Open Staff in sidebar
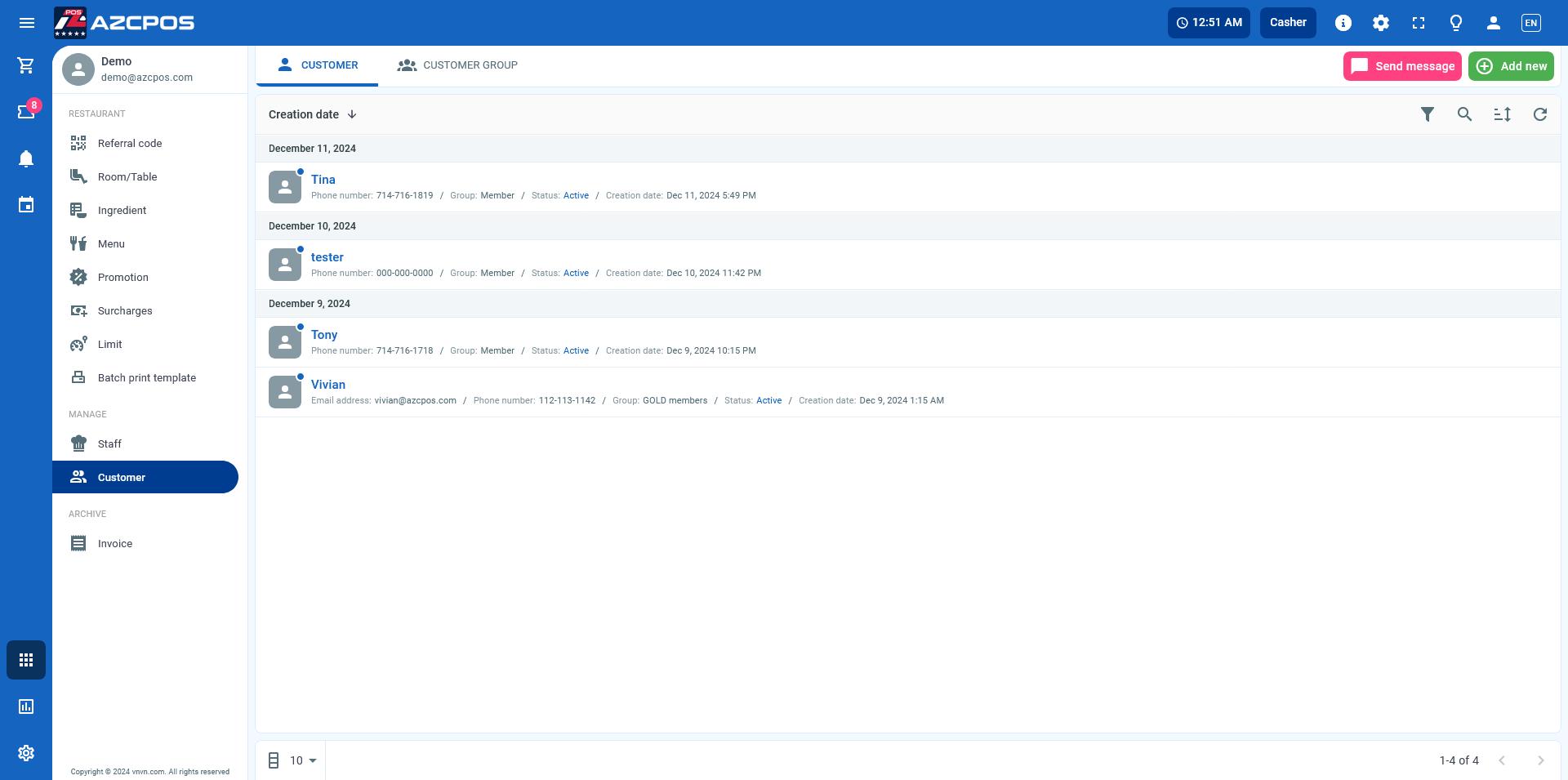Viewport: 1568px width, 780px height. pos(145,443)
